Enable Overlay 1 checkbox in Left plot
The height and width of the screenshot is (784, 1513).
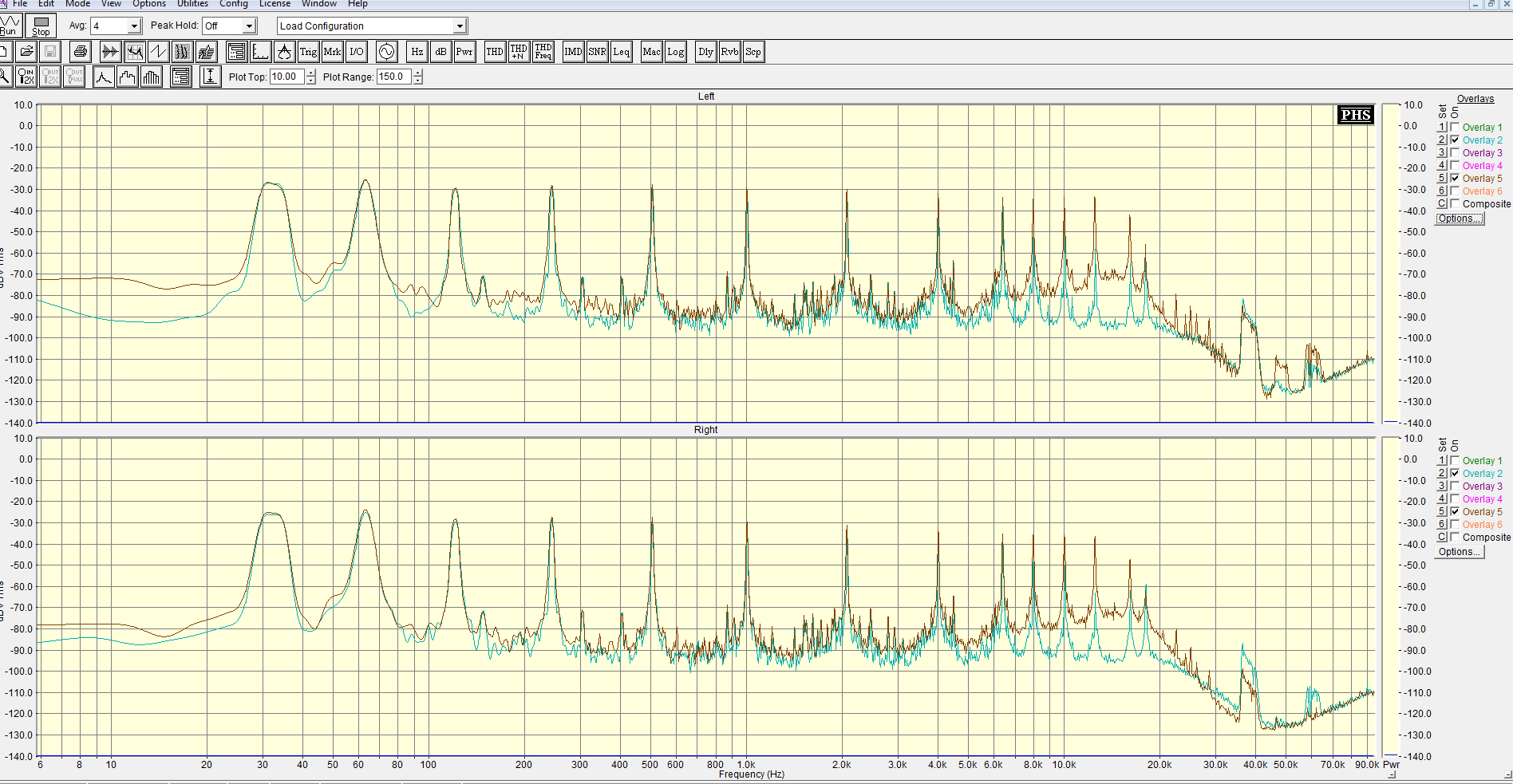[1455, 128]
